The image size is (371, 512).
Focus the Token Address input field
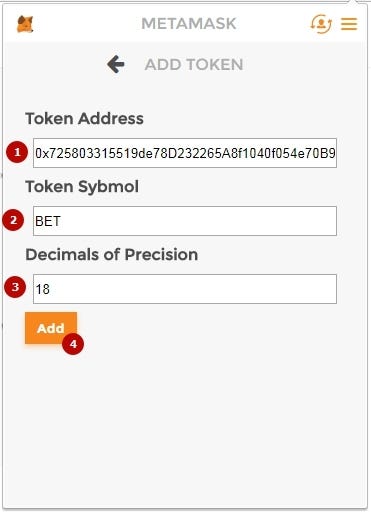point(185,153)
